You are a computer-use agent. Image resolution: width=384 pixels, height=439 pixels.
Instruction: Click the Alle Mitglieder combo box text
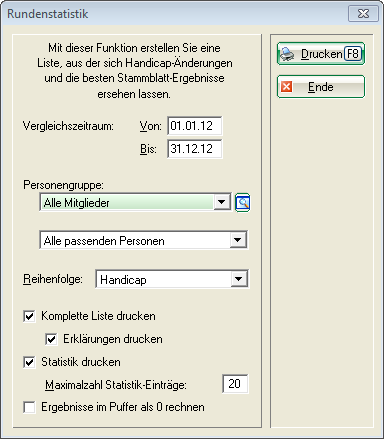77,203
